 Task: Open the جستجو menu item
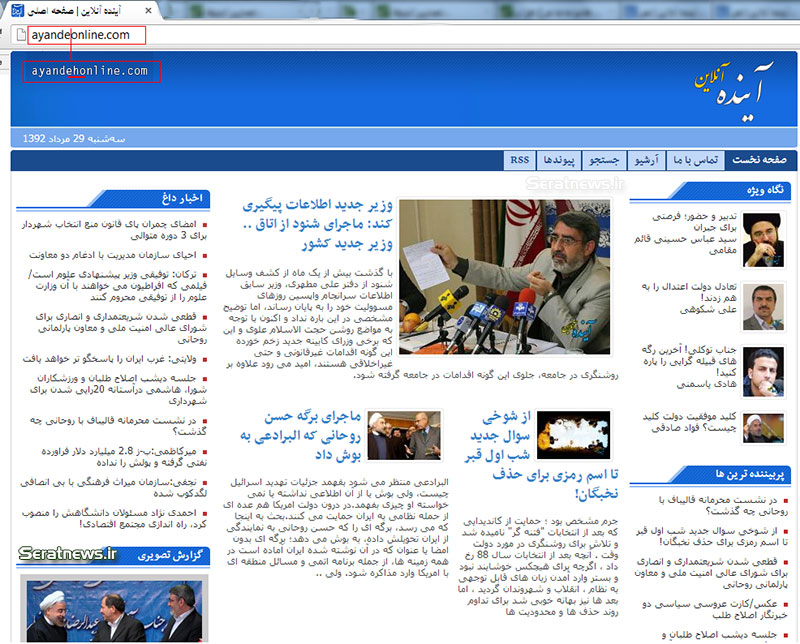(604, 160)
